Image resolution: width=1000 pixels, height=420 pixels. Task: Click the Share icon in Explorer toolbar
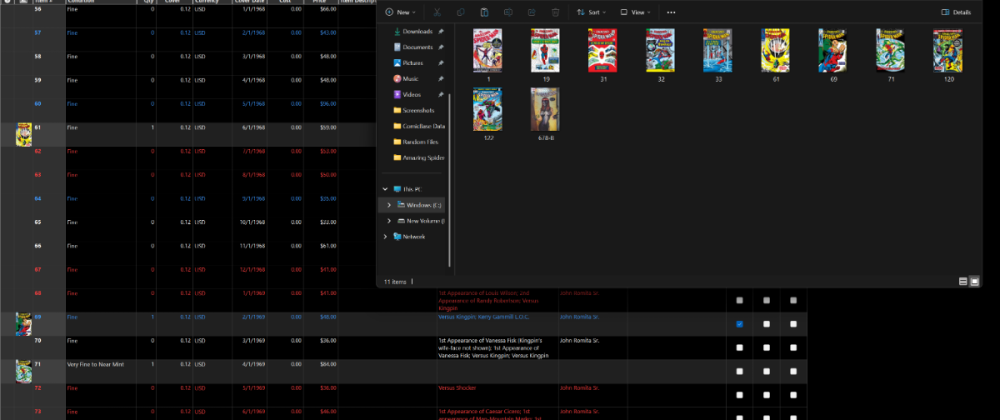coord(532,12)
